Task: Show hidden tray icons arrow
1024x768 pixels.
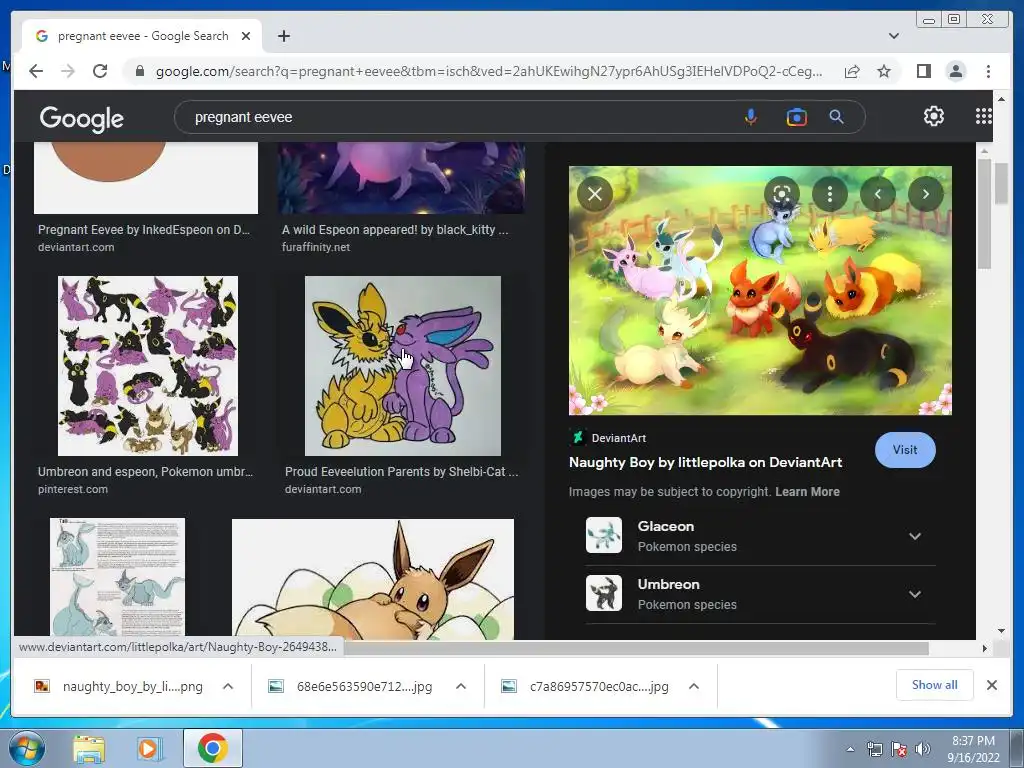Action: point(850,749)
